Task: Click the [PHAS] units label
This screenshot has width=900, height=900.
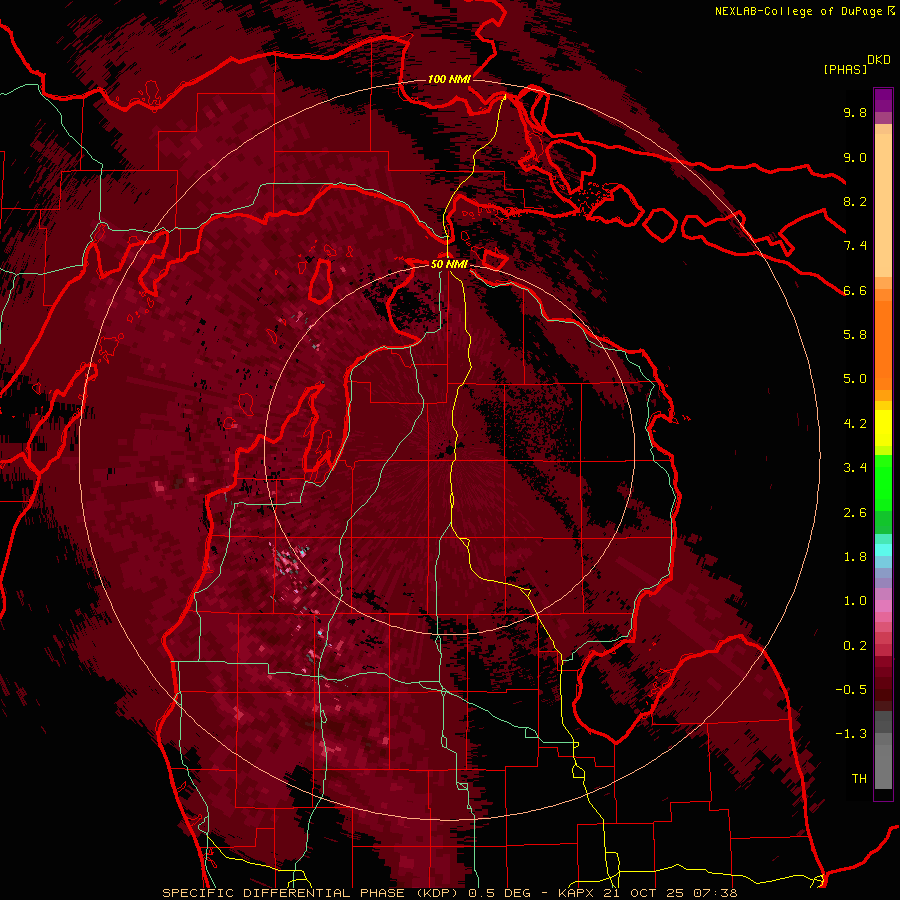Action: pyautogui.click(x=845, y=70)
